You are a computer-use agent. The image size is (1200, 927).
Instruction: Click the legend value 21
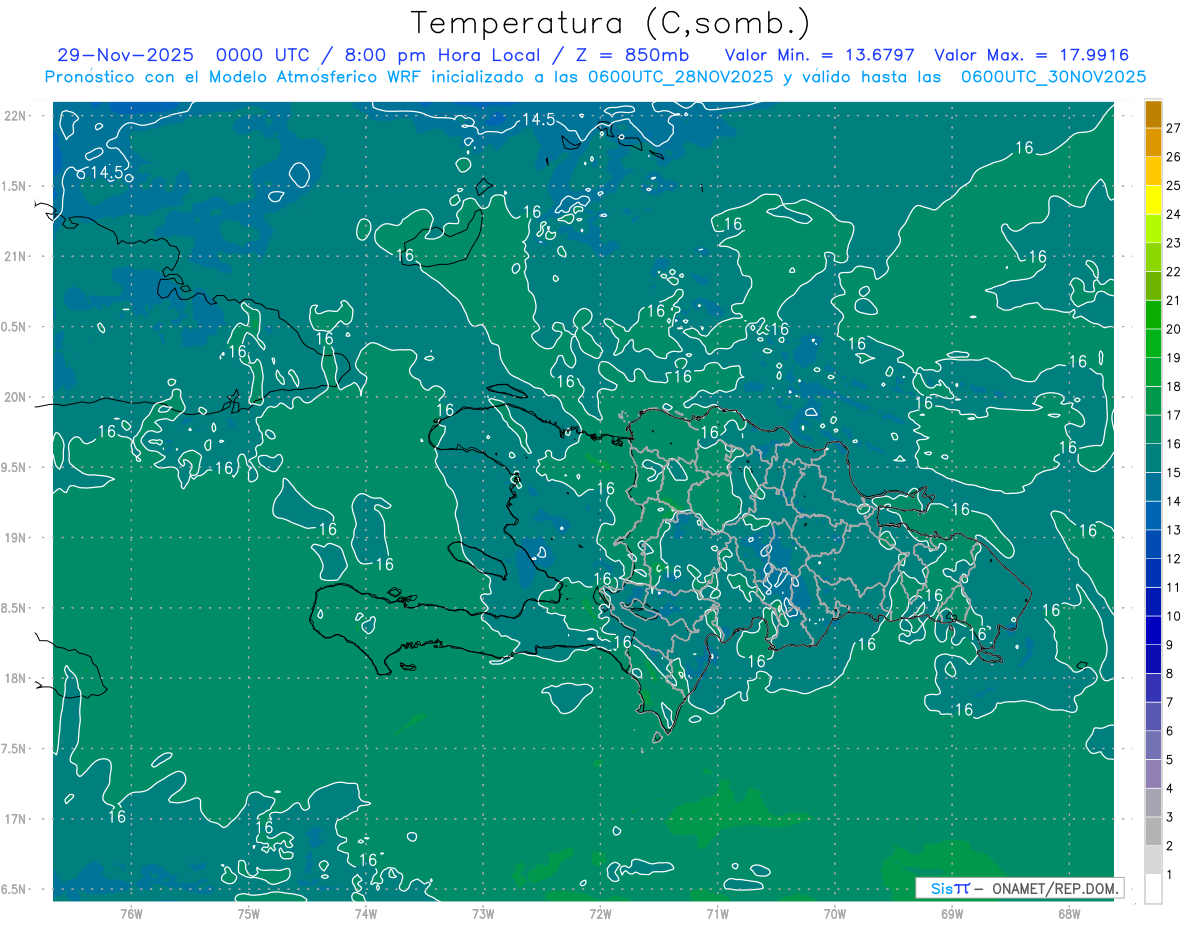1174,301
